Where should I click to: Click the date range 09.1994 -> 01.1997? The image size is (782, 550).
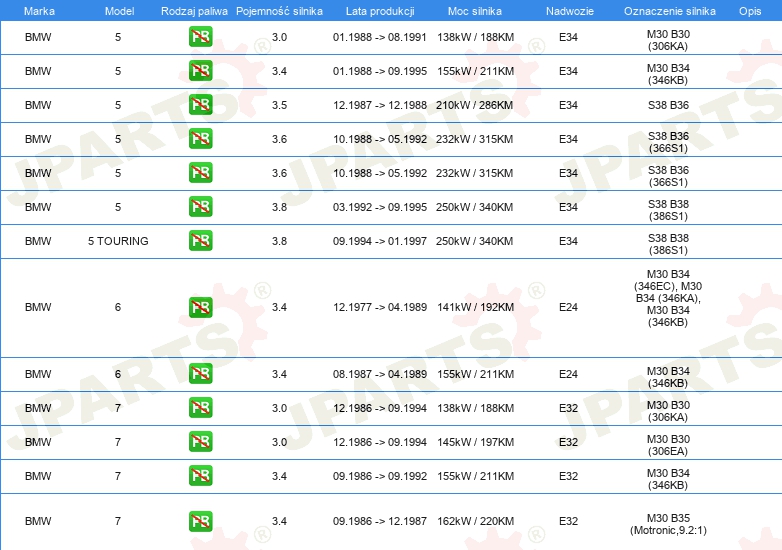380,241
